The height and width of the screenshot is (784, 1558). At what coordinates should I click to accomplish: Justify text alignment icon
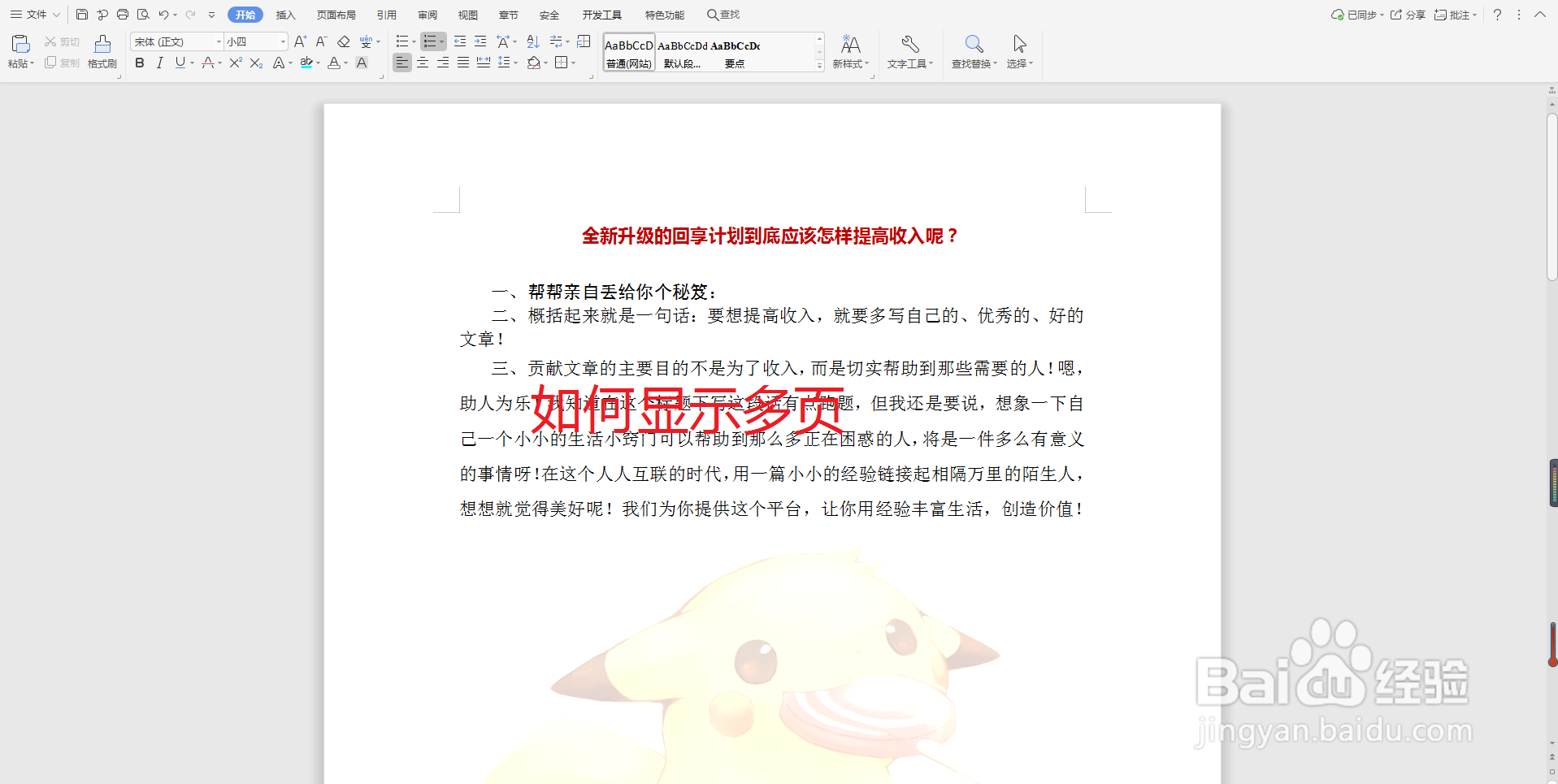click(463, 63)
